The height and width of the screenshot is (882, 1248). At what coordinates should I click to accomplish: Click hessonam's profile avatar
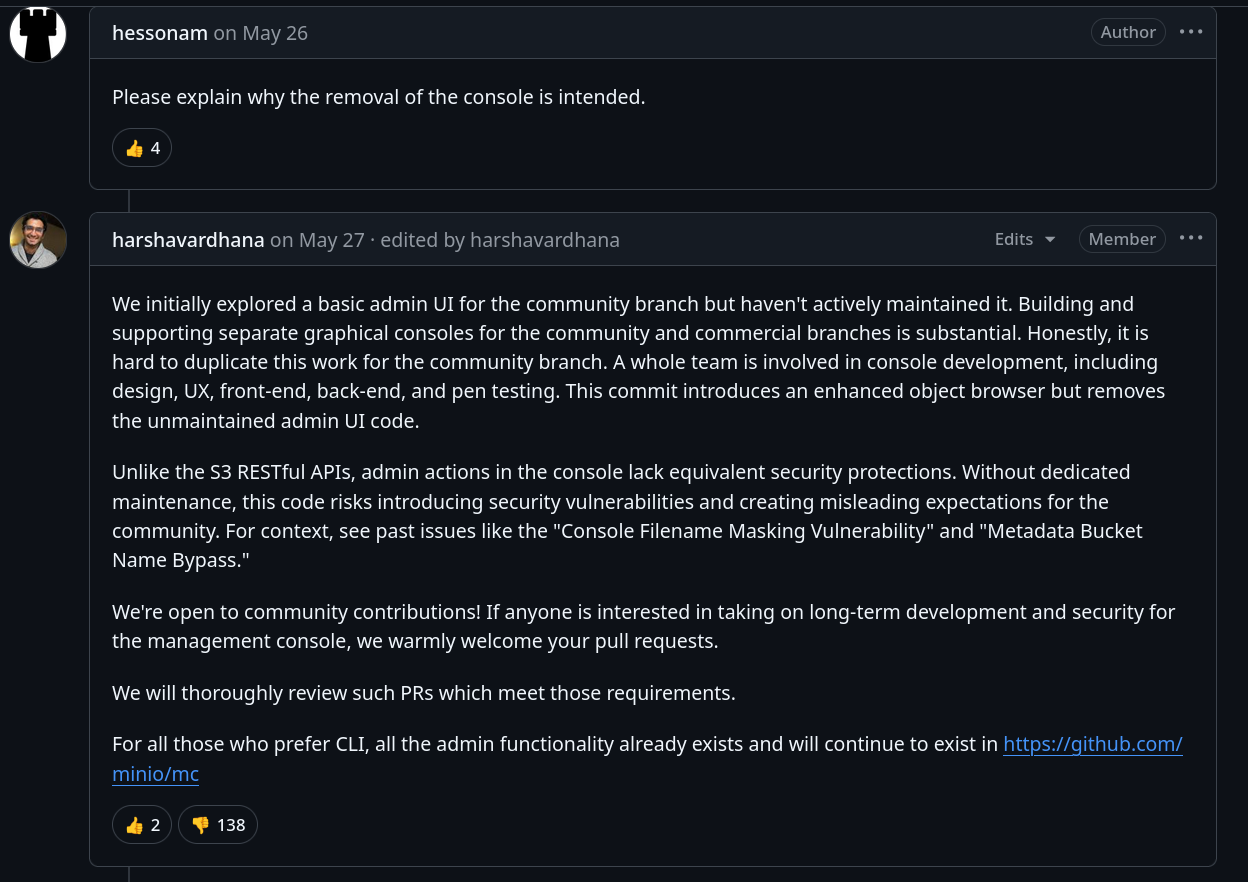pyautogui.click(x=38, y=34)
